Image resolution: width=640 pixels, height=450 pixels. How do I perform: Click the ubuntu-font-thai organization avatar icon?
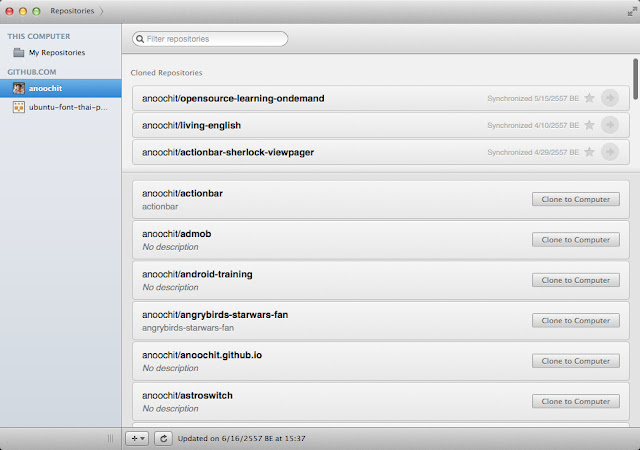[x=18, y=107]
